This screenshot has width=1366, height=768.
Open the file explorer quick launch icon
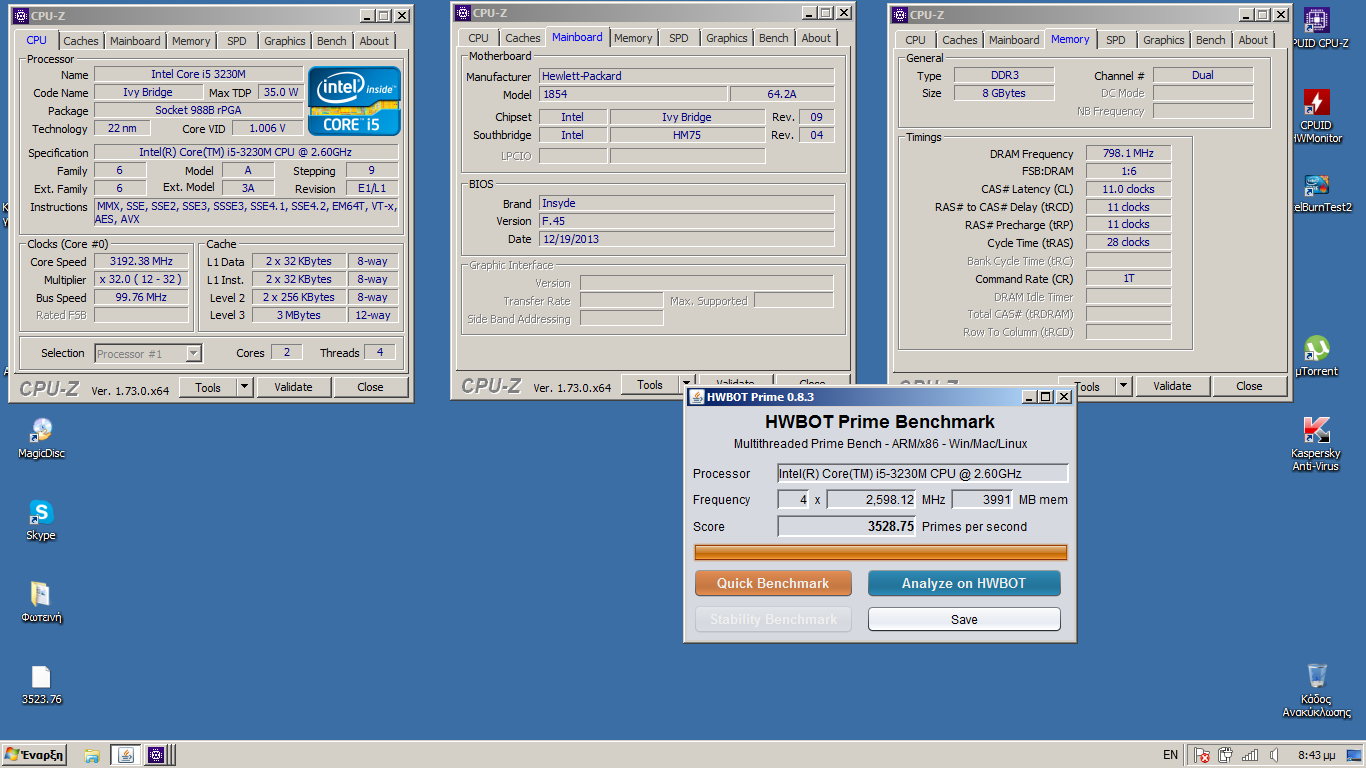tap(92, 755)
